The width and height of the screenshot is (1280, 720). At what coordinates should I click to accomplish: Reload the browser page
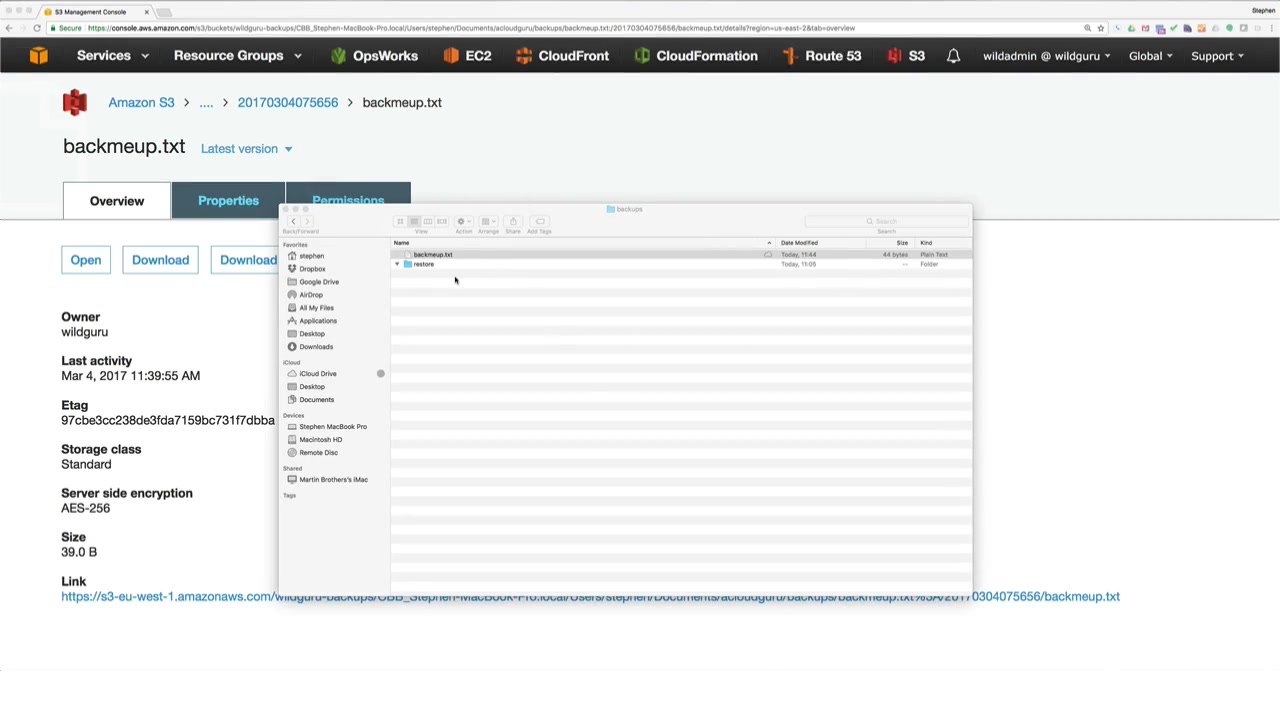pos(37,28)
